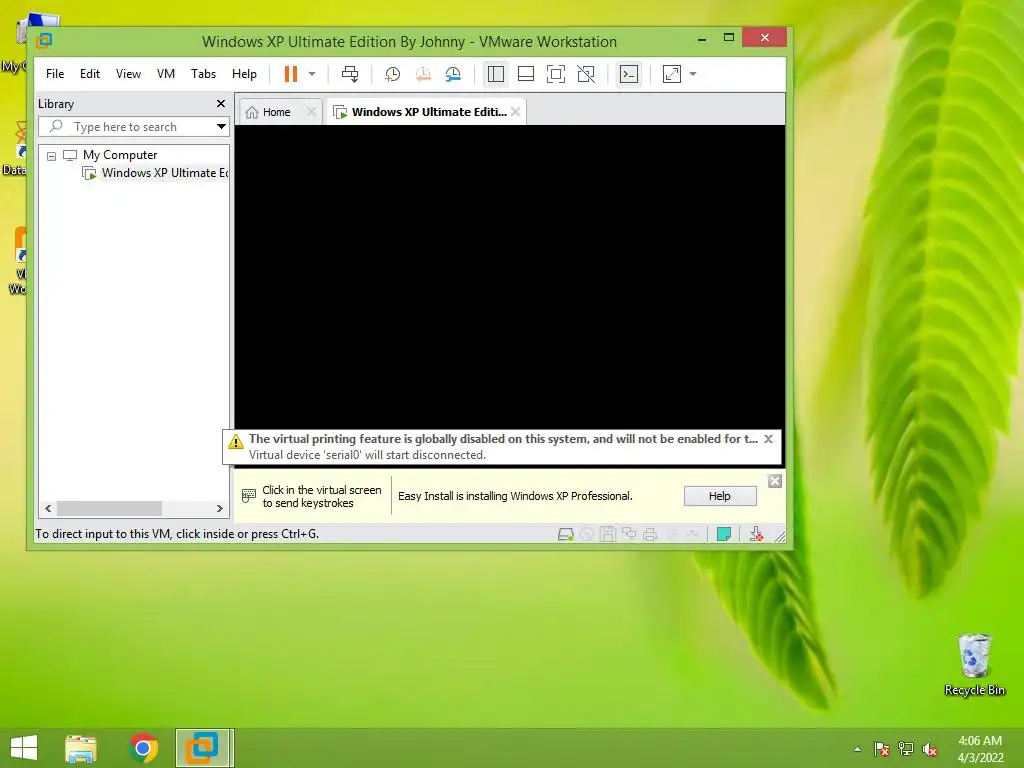Open the power options dropdown beside Pause
The height and width of the screenshot is (768, 1024).
tap(312, 74)
